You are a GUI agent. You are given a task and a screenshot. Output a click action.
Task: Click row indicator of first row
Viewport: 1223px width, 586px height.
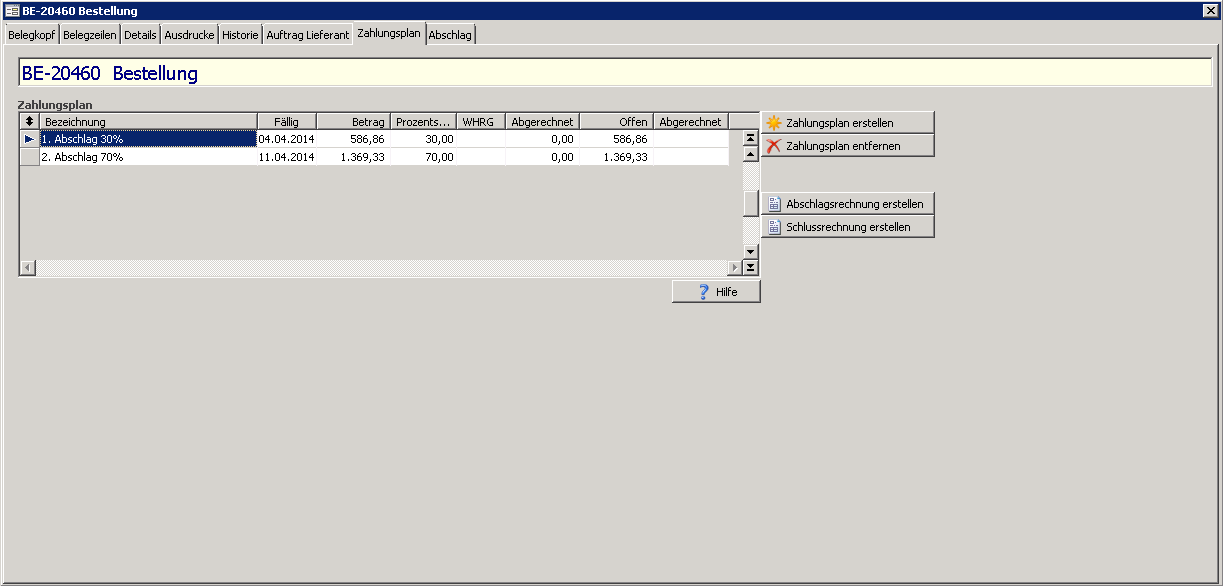click(x=29, y=139)
